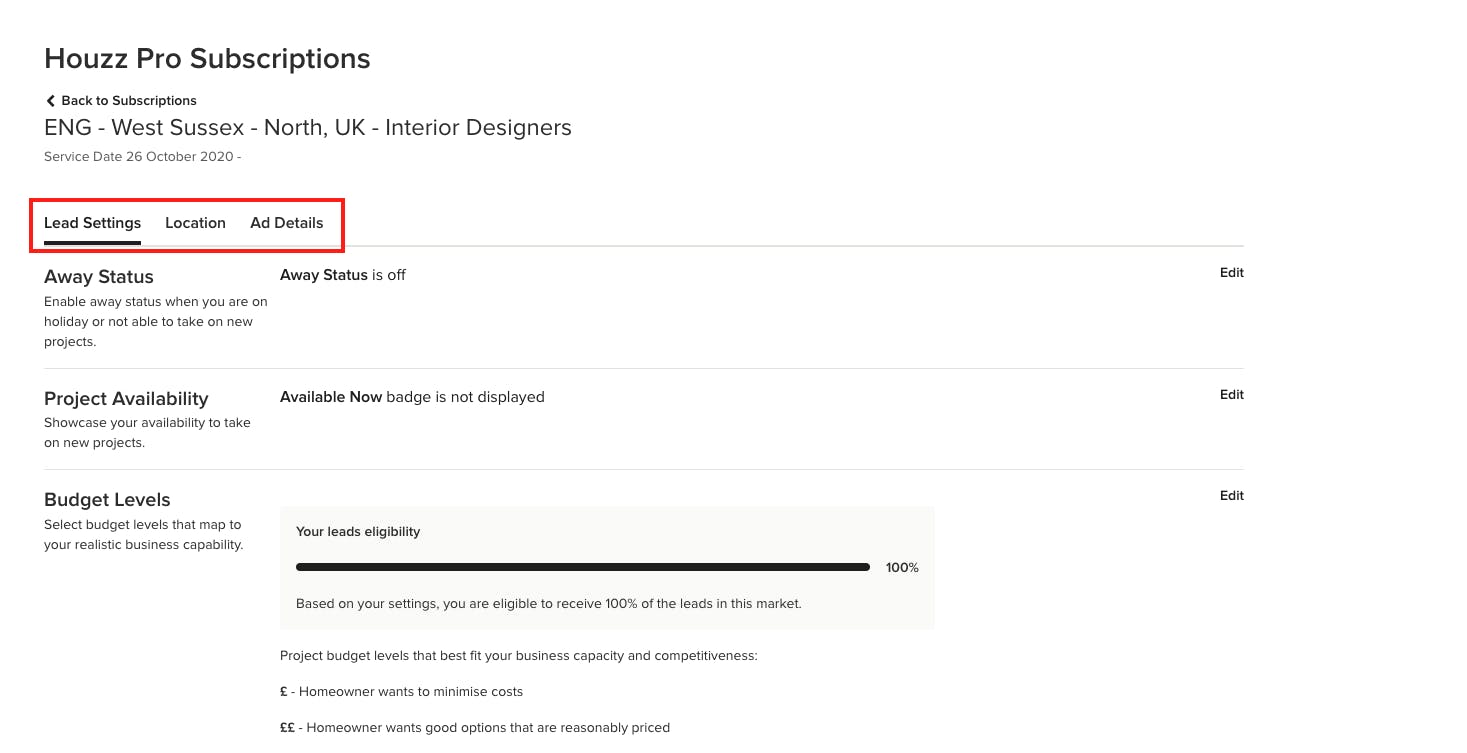Select the Lead Settings tab
Viewport: 1467px width, 753px height.
[x=92, y=223]
